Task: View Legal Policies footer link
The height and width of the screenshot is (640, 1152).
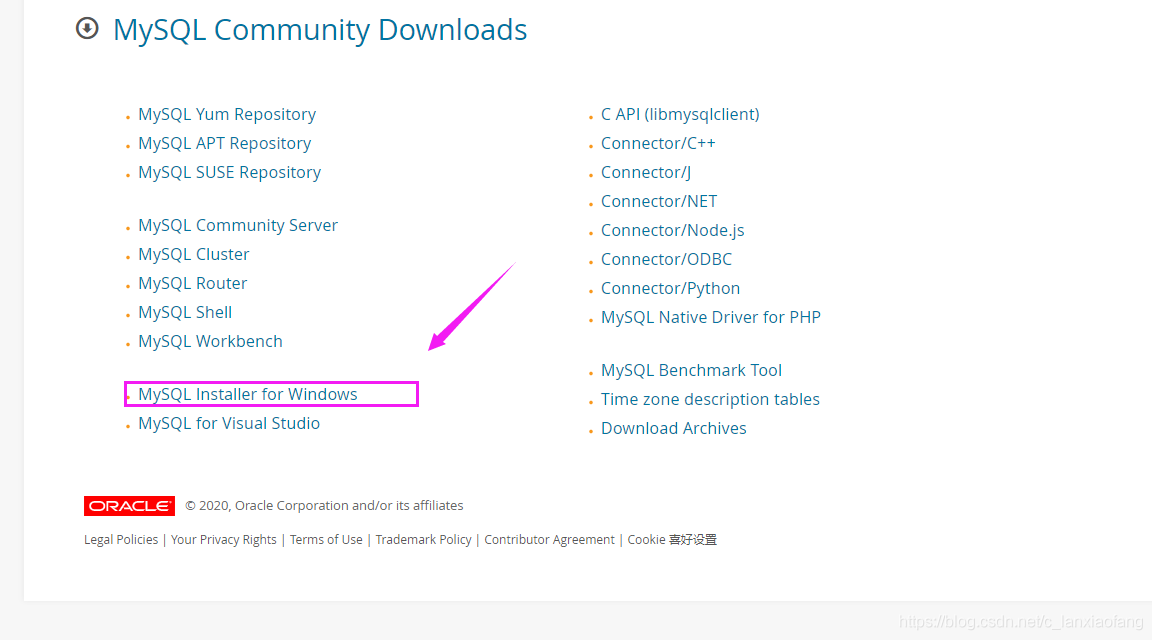Action: pyautogui.click(x=121, y=539)
